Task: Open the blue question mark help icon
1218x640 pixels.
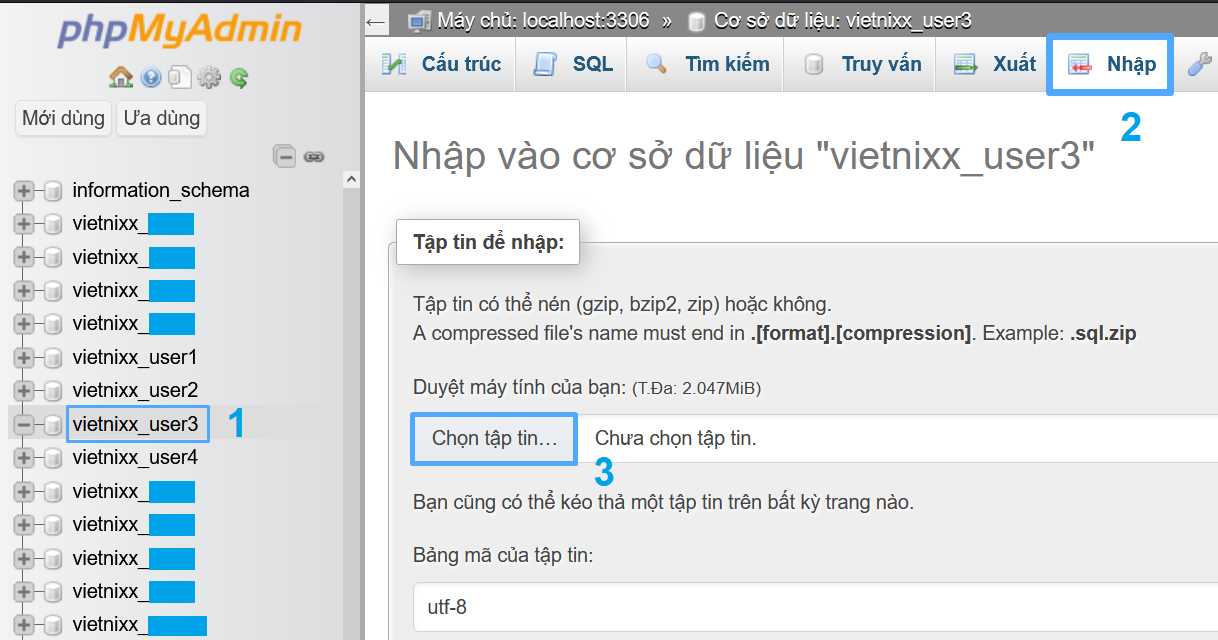Action: coord(150,77)
